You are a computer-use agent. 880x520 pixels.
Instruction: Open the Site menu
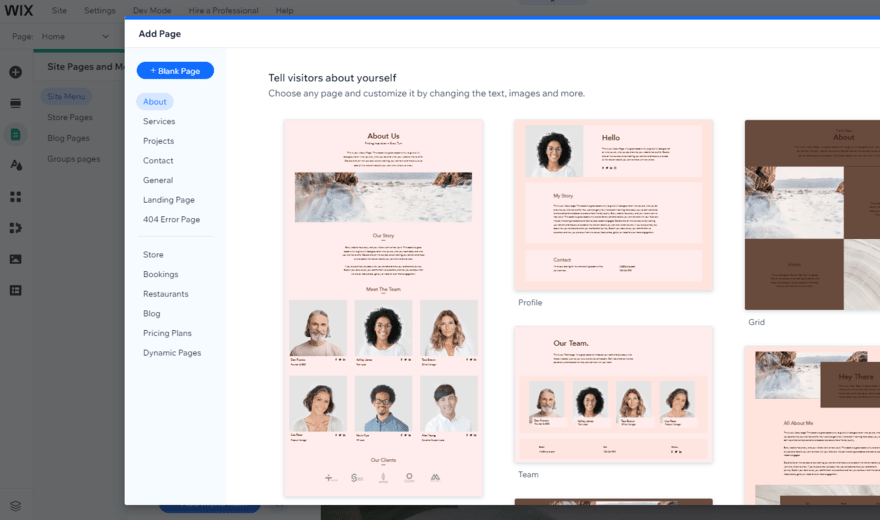pyautogui.click(x=59, y=10)
